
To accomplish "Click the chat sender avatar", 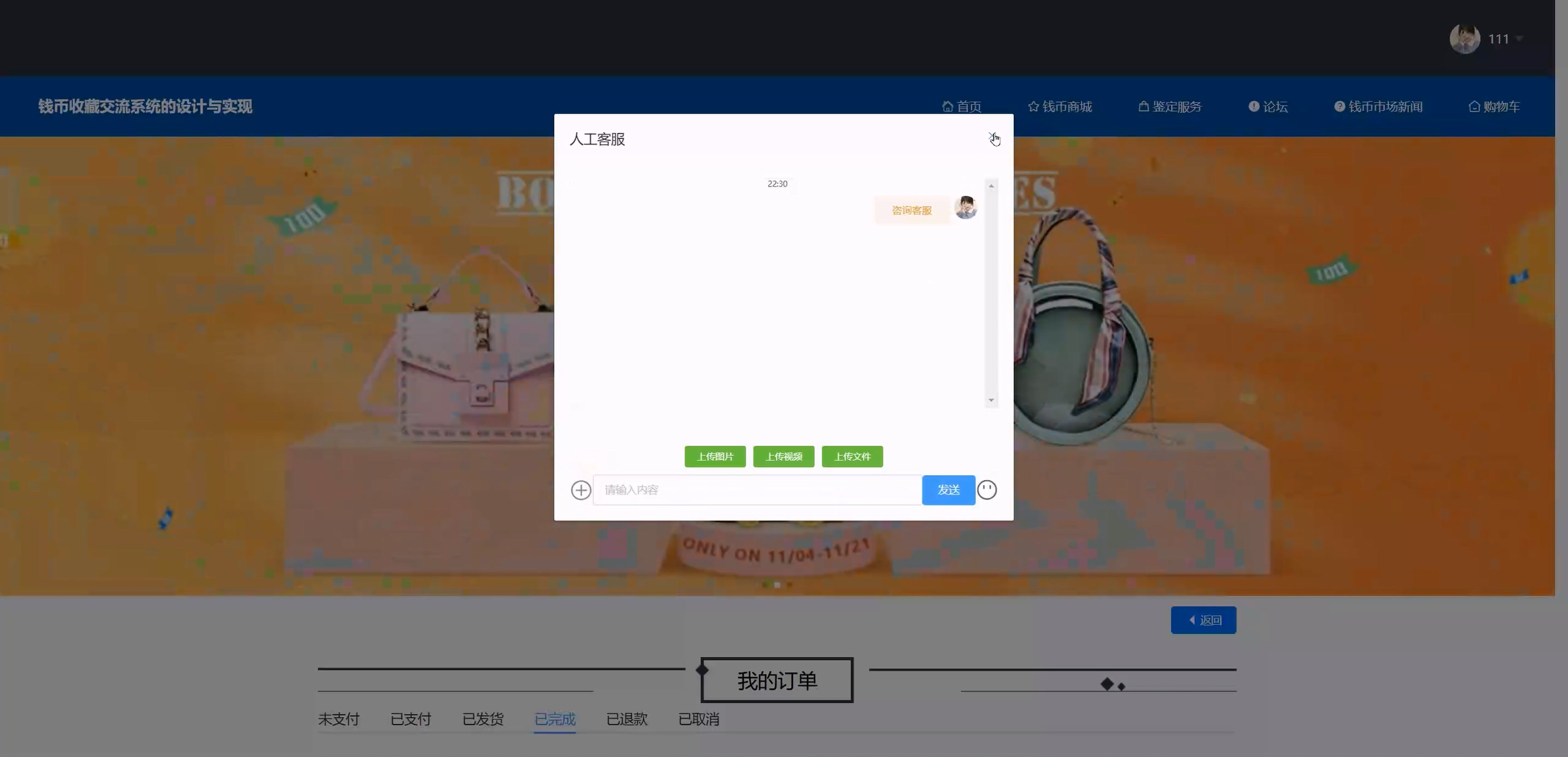I will point(966,208).
